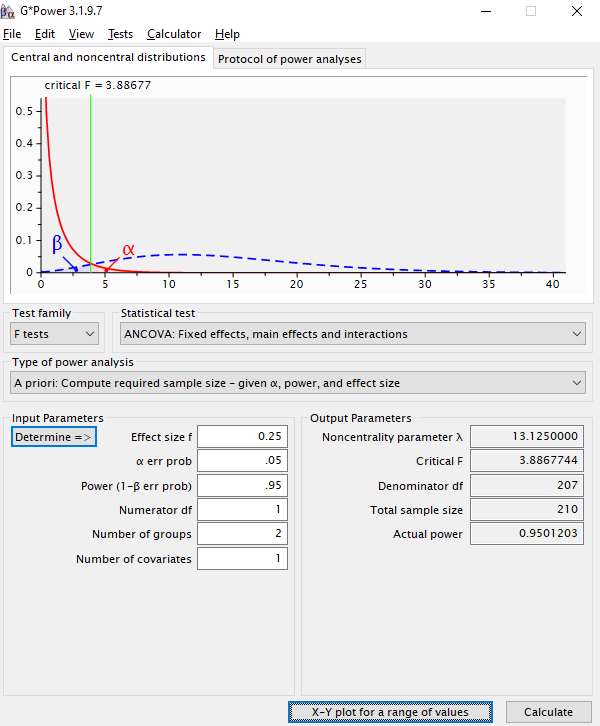Screen dimensions: 600x726
Task: Open the Edit menu
Action: tap(44, 34)
